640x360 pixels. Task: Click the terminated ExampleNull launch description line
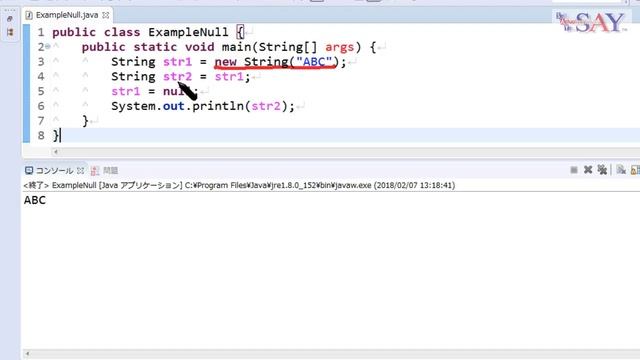[239, 185]
